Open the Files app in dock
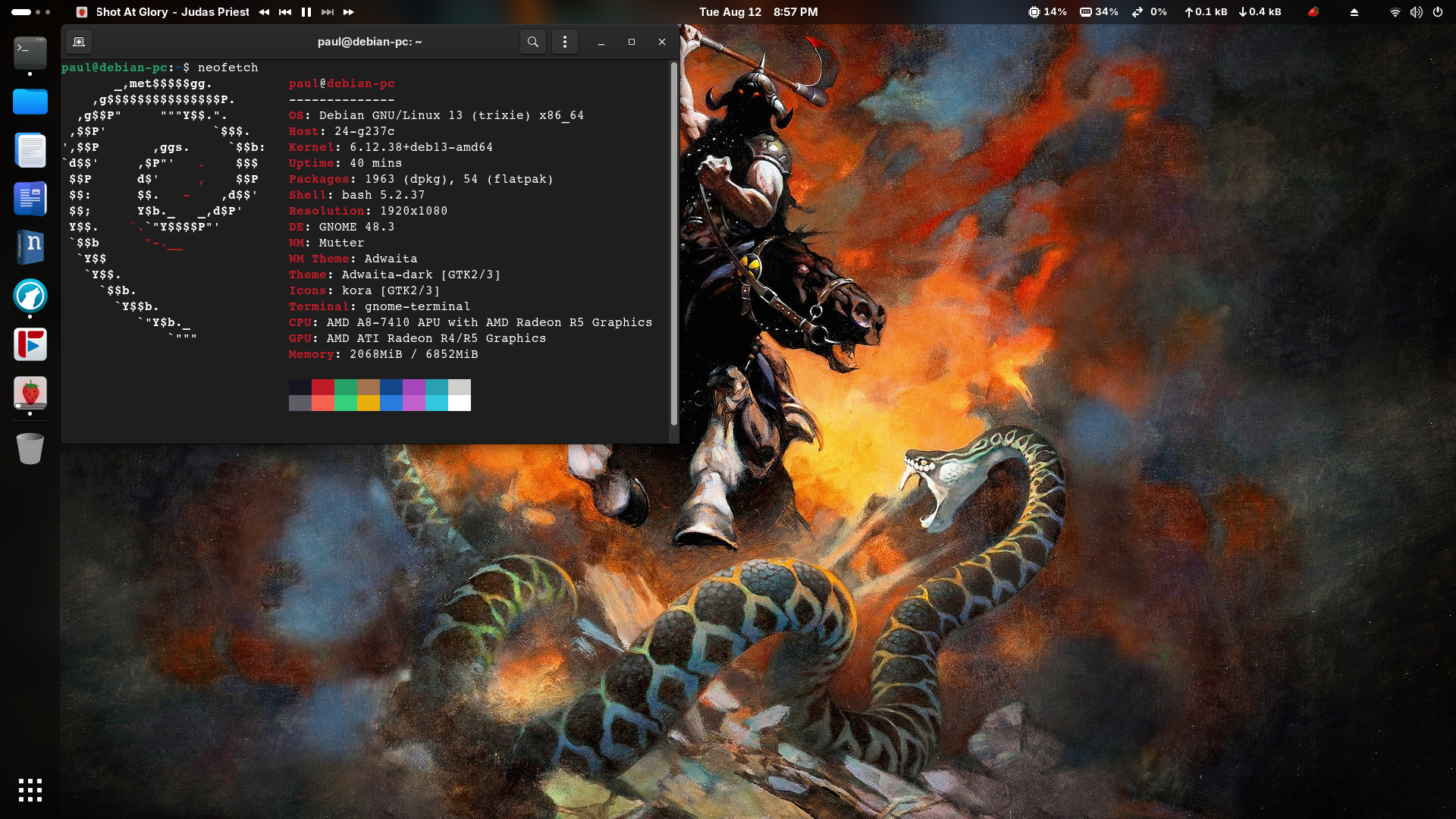This screenshot has width=1456, height=819. click(30, 102)
